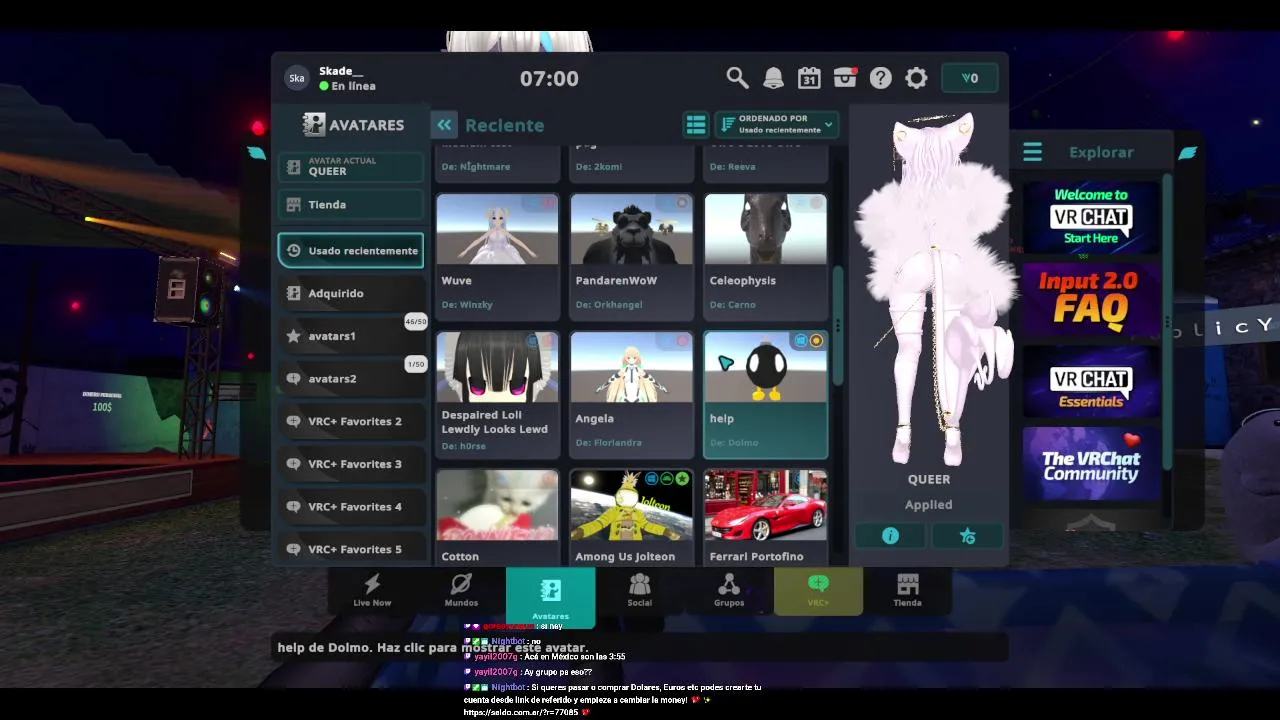Open Tienda in the avatars sidebar

pyautogui.click(x=351, y=204)
